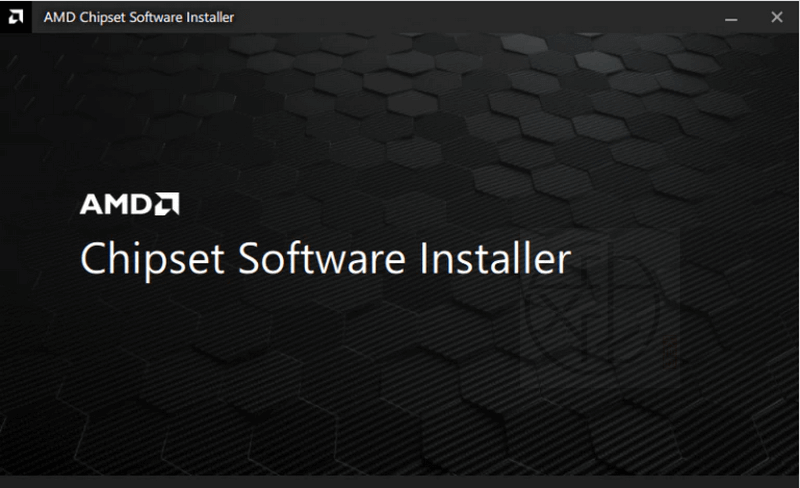Viewport: 800px width, 488px height.
Task: Click the 'AMD Chipset Software Installer' title text
Action: [x=139, y=17]
